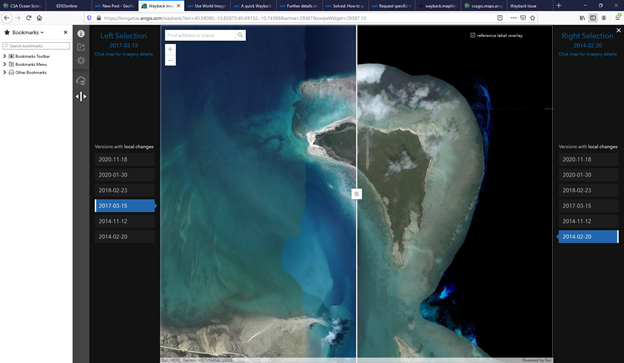Close the swipe panel with X

pos(618,30)
